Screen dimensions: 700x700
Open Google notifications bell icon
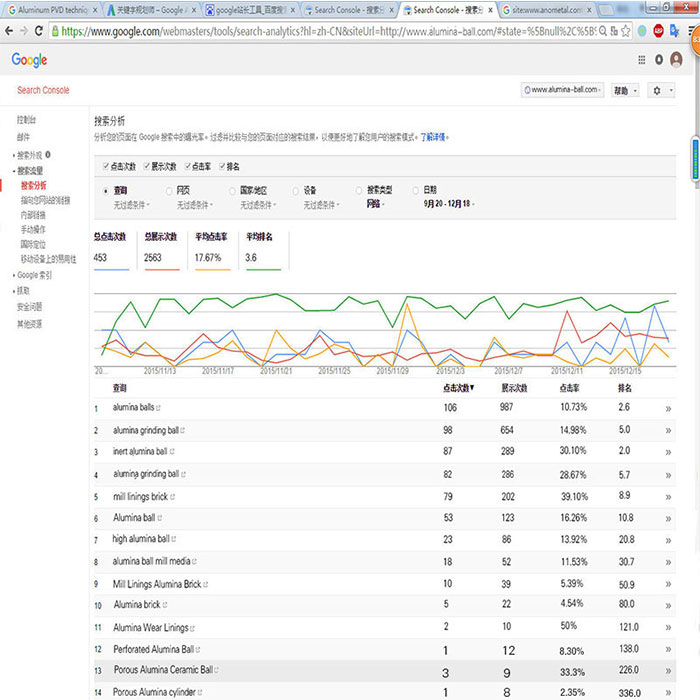pos(659,59)
